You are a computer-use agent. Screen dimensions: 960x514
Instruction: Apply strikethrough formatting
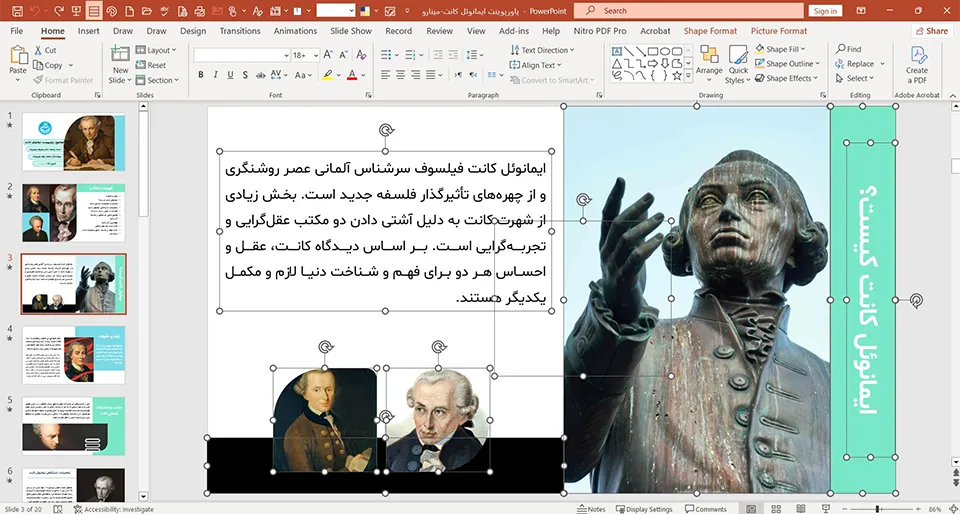click(x=260, y=75)
